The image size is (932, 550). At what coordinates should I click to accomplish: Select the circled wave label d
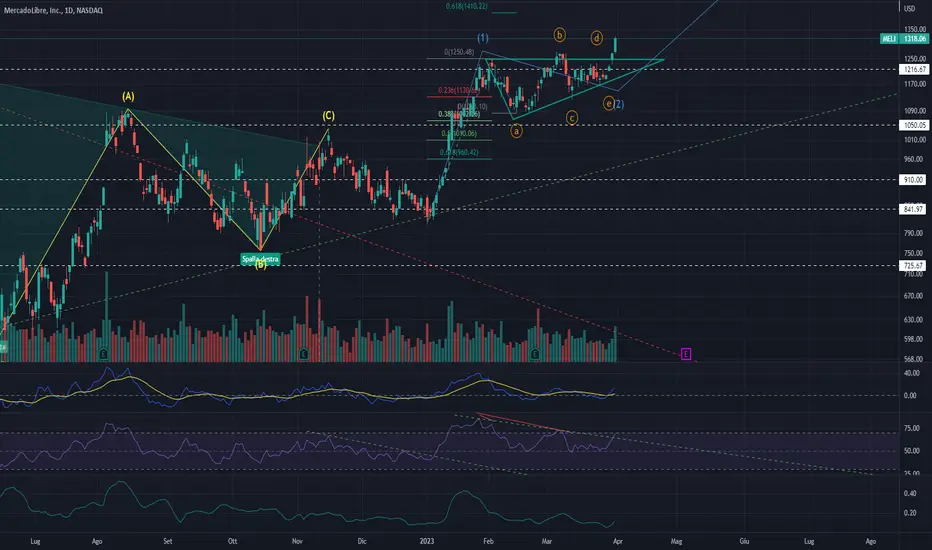point(596,38)
